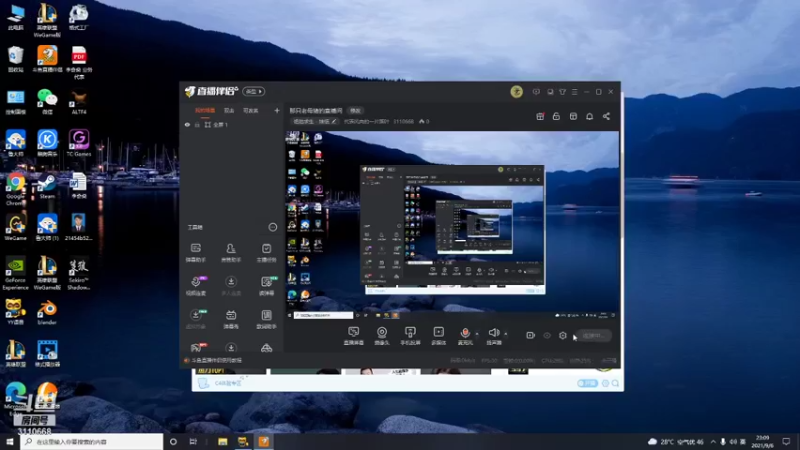Open the 视频连麦 microphone tool
This screenshot has width=800, height=450.
[195, 286]
